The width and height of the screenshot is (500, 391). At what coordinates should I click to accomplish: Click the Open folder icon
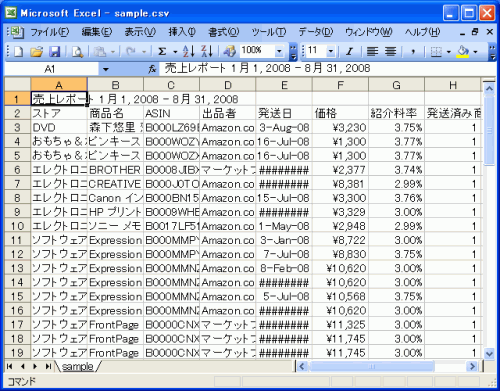coord(36,51)
